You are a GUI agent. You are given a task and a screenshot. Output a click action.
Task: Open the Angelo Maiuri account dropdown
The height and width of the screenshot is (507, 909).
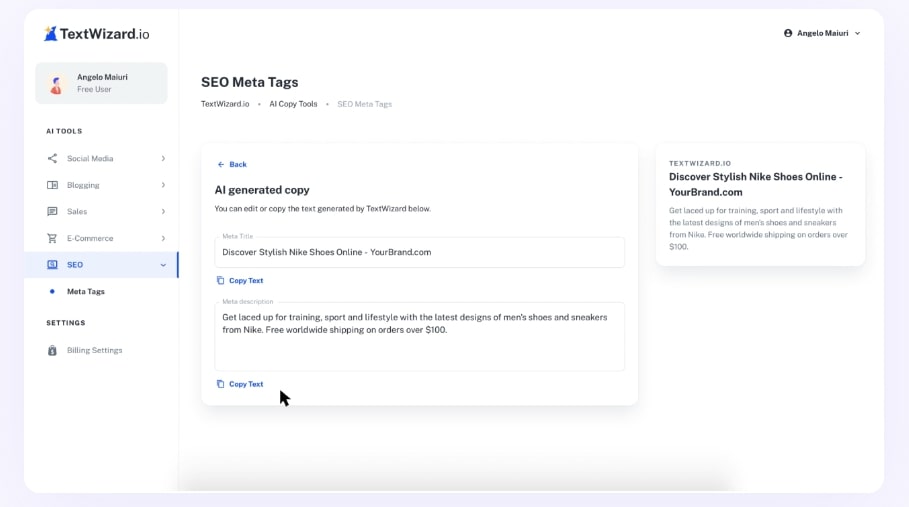(x=821, y=33)
